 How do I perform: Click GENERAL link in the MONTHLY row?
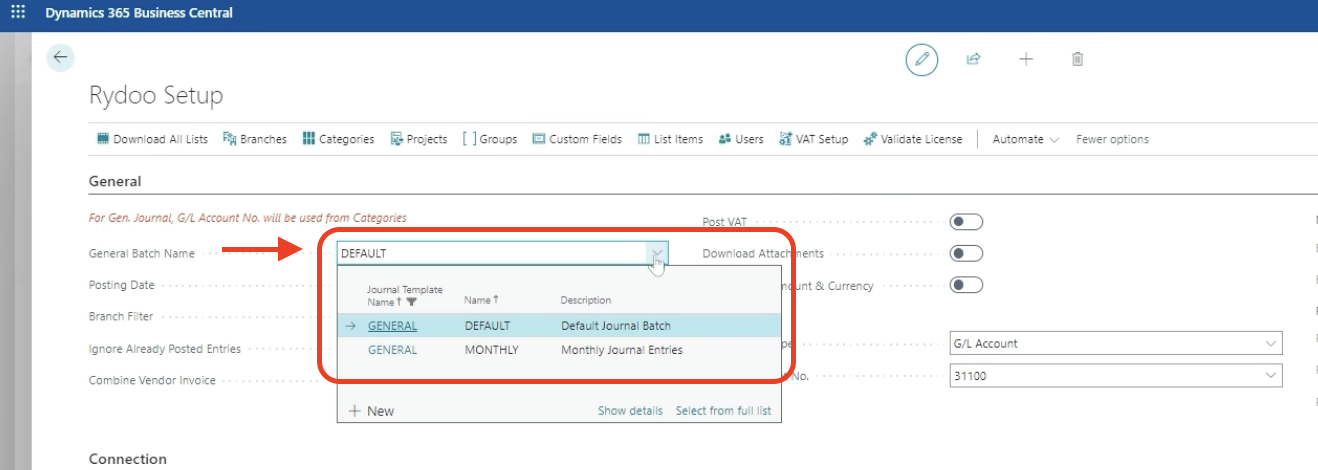[x=392, y=350]
